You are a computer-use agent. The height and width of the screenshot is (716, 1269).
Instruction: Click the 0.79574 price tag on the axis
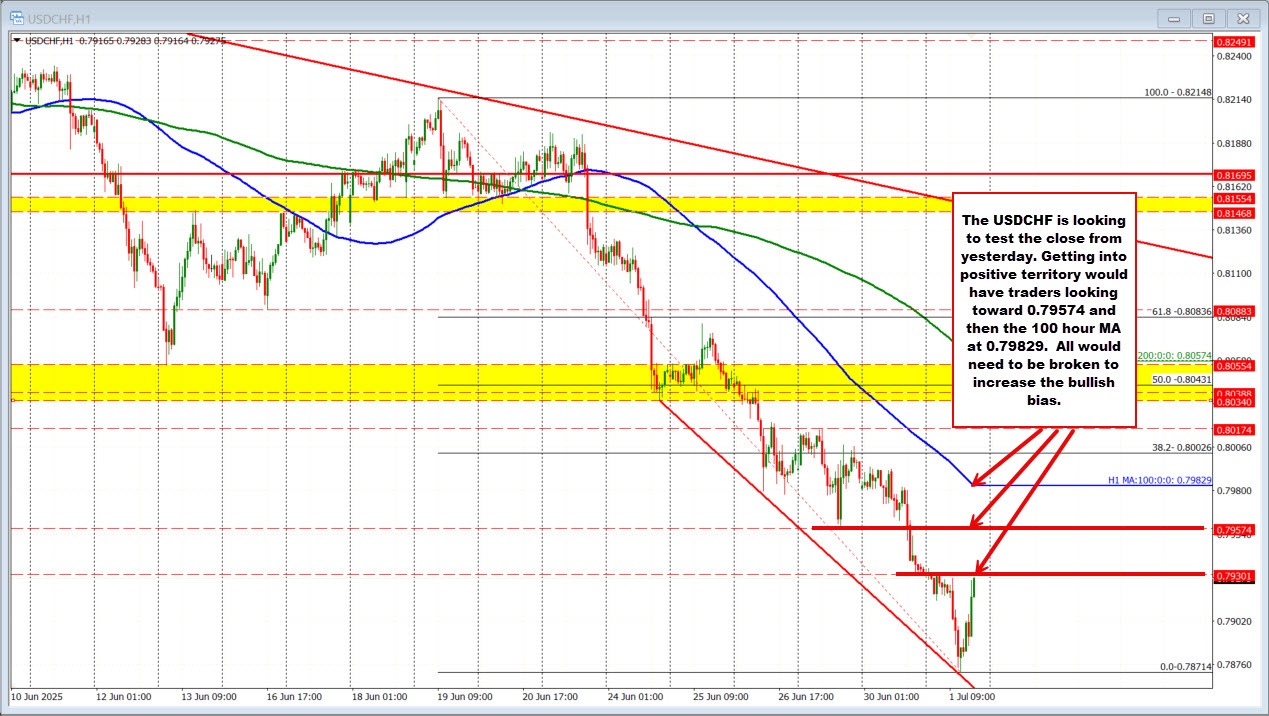pyautogui.click(x=1234, y=531)
